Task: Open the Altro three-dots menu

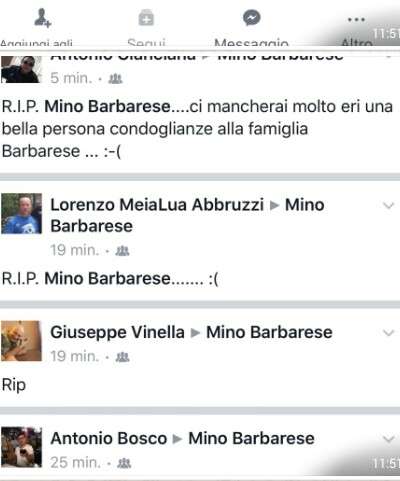Action: point(356,19)
